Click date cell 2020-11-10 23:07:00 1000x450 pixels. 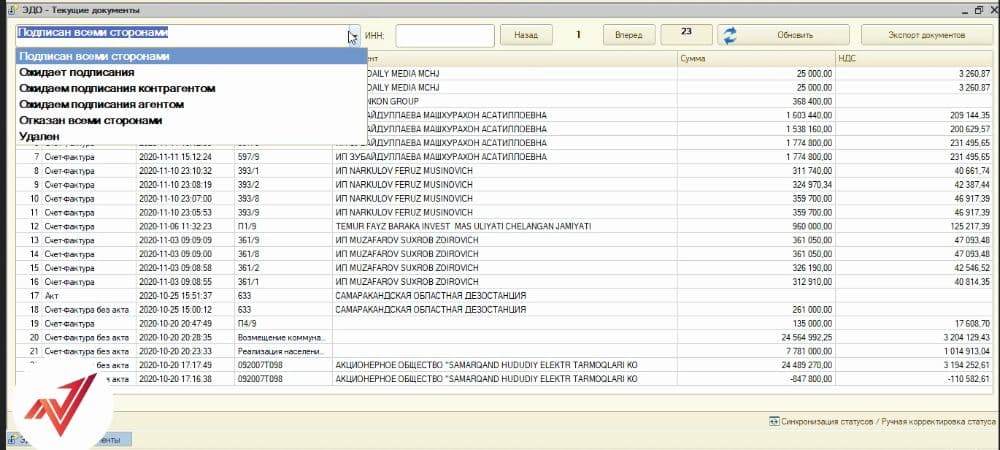tap(185, 199)
